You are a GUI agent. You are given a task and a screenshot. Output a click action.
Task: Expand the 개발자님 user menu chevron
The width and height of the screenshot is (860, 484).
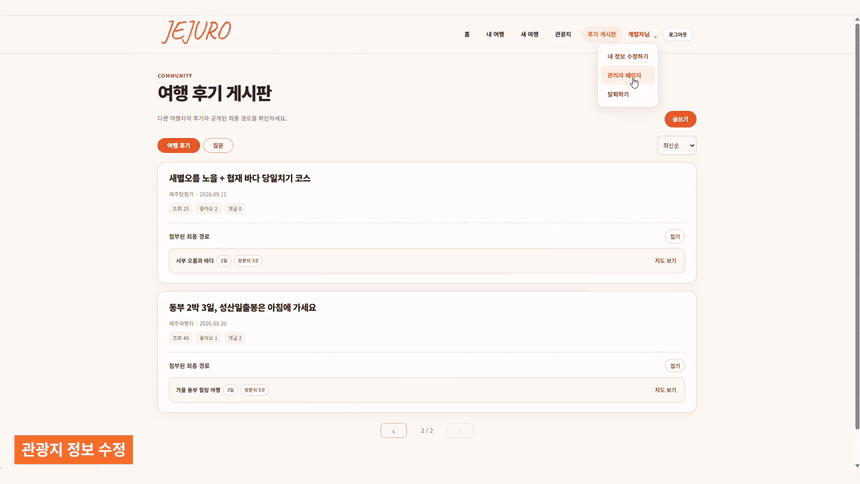click(x=655, y=36)
